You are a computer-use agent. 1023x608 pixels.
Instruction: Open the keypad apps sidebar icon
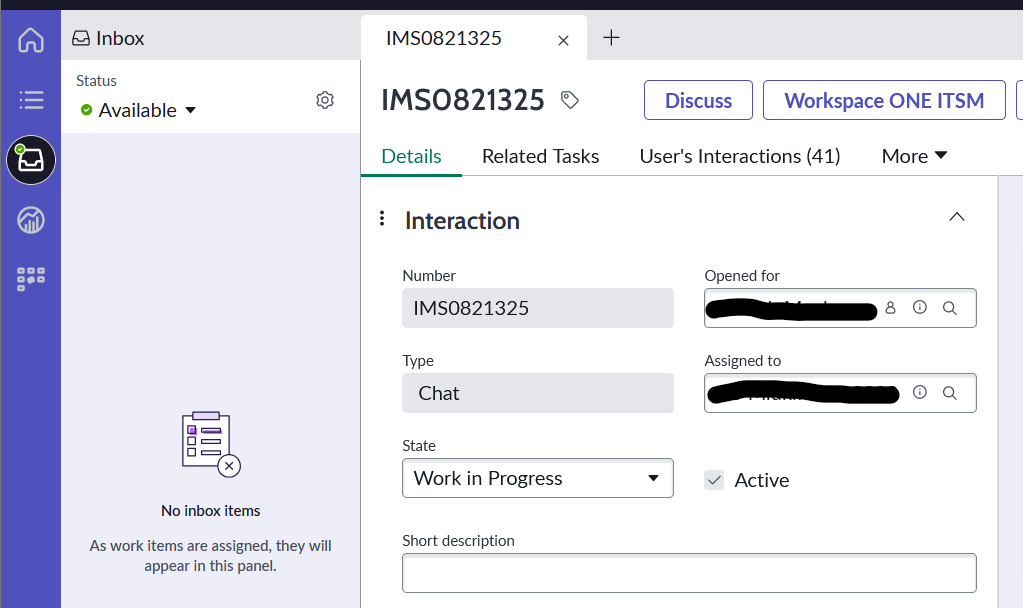click(x=31, y=279)
